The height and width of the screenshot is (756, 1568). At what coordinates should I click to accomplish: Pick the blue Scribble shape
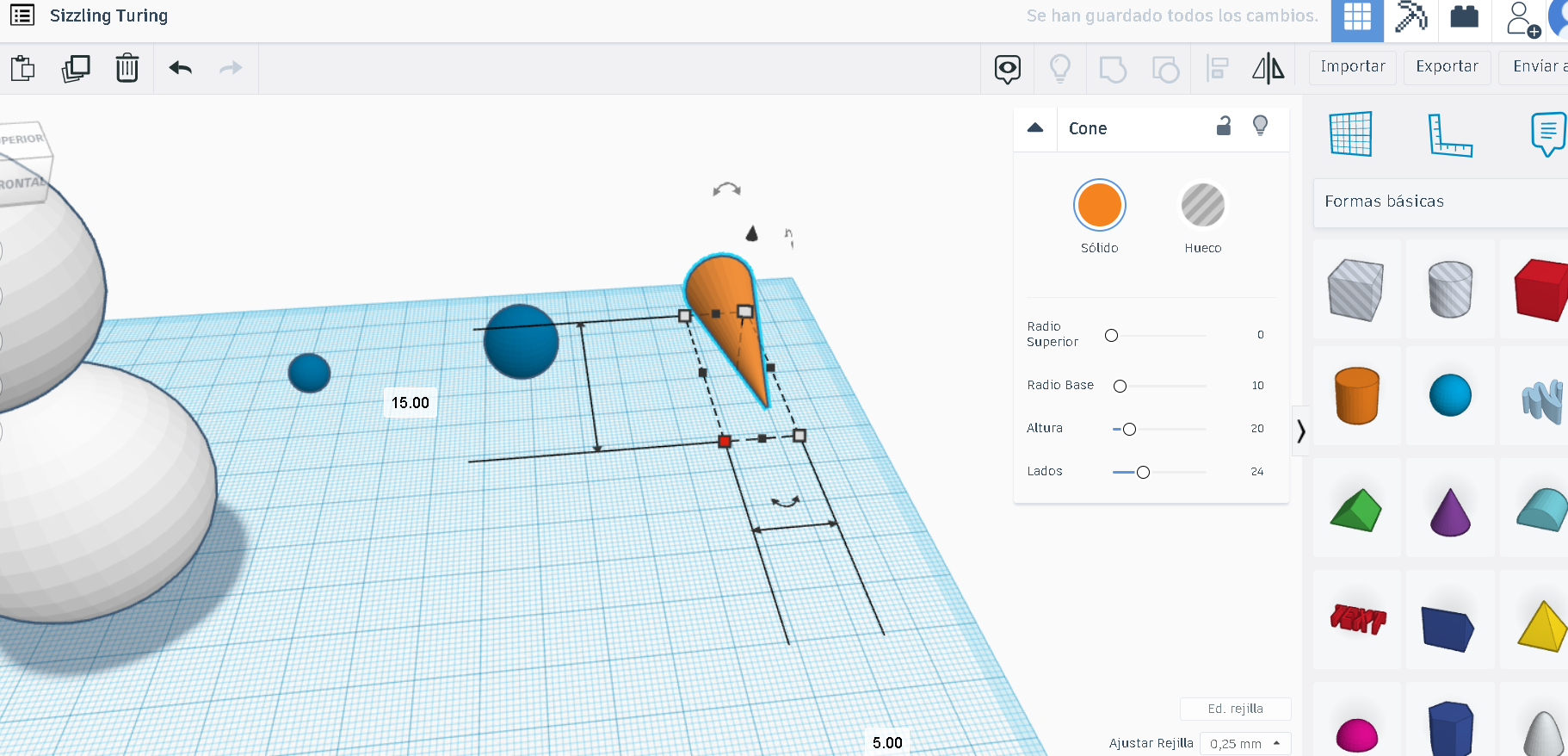1544,401
